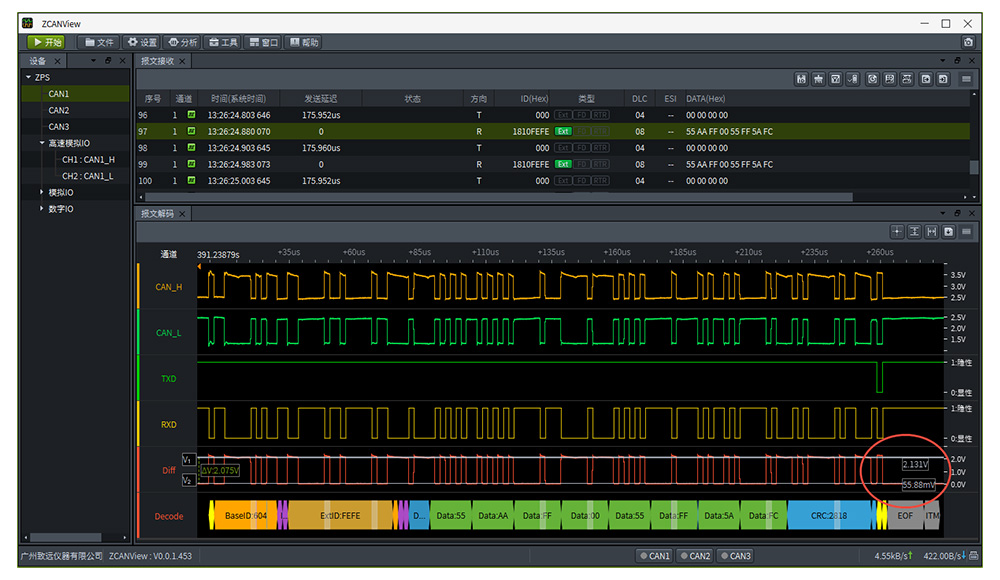Toggle the RTR flag in row 98
The image size is (1000, 580).
(x=600, y=147)
